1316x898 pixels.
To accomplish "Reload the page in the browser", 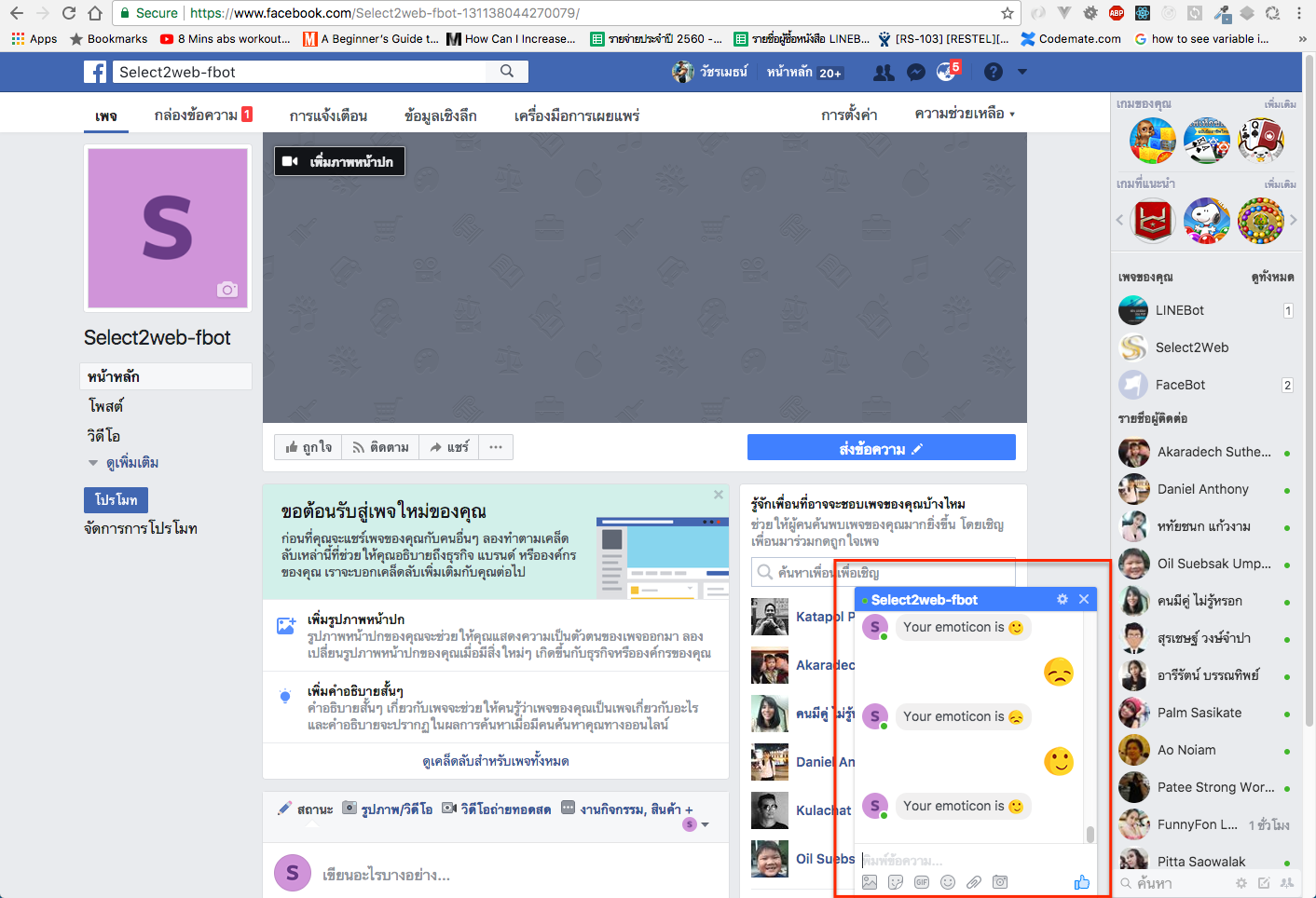I will point(69,13).
